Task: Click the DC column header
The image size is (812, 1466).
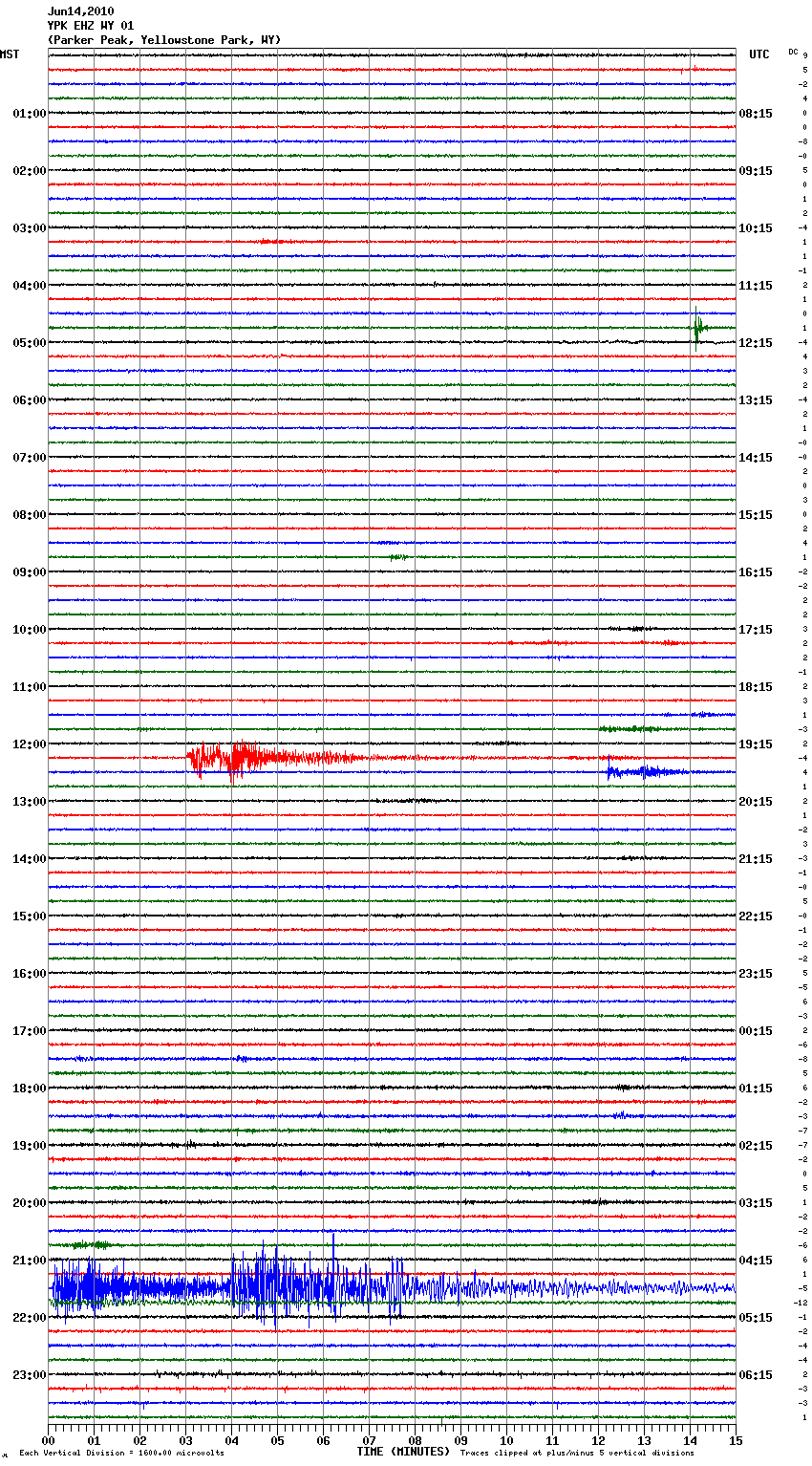Action: point(793,52)
